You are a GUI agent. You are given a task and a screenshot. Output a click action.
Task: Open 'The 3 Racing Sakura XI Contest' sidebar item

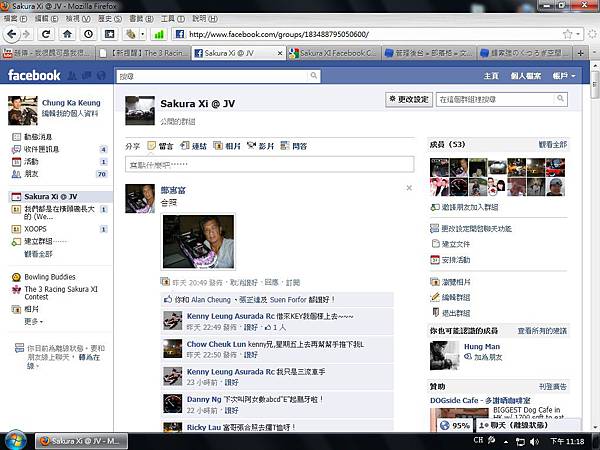point(61,293)
